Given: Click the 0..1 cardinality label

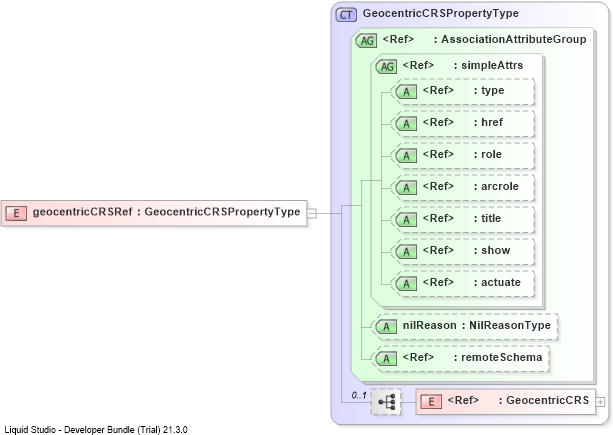Looking at the screenshot, I should pyautogui.click(x=358, y=396).
